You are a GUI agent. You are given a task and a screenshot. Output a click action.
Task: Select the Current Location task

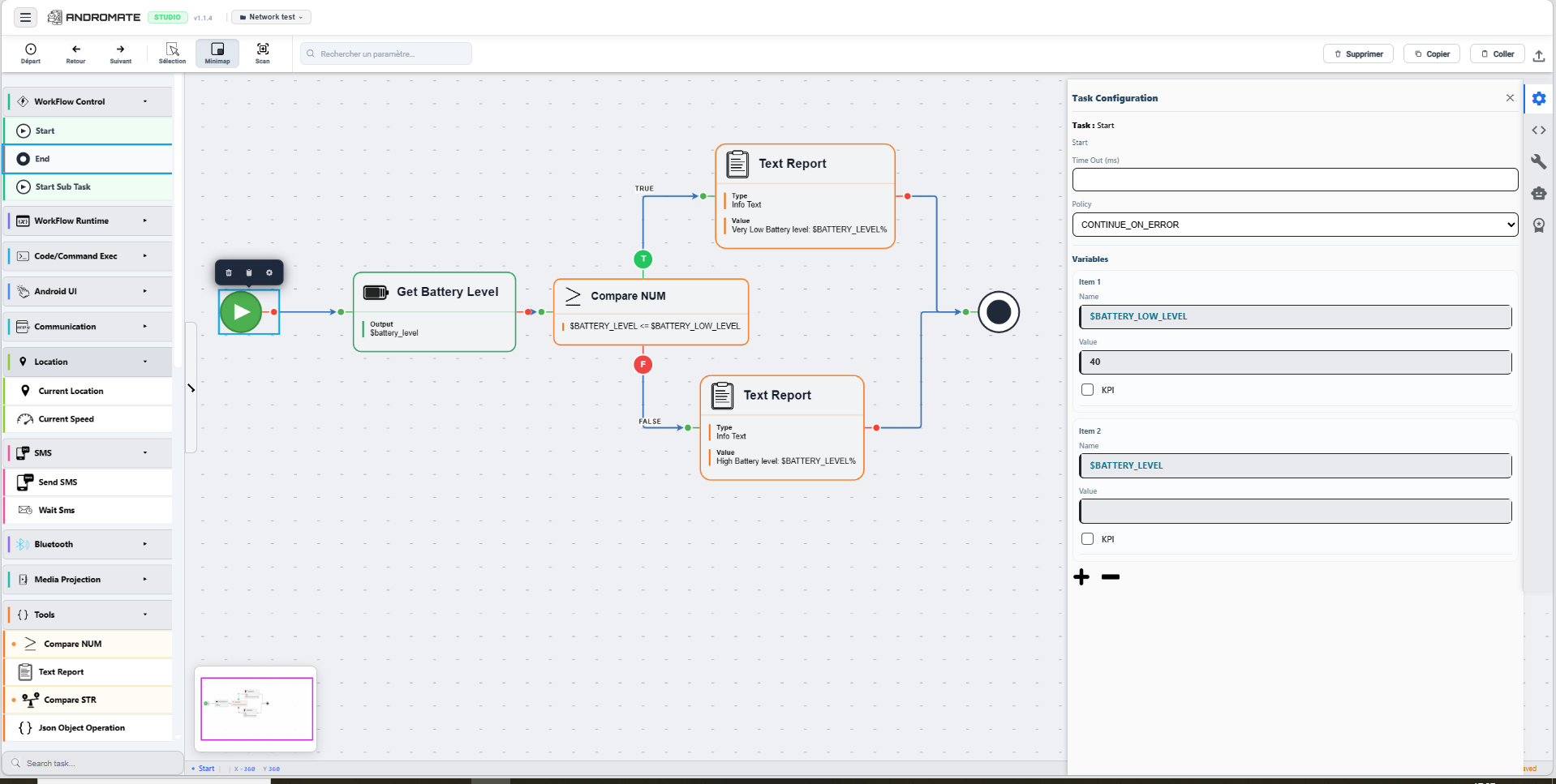(88, 391)
